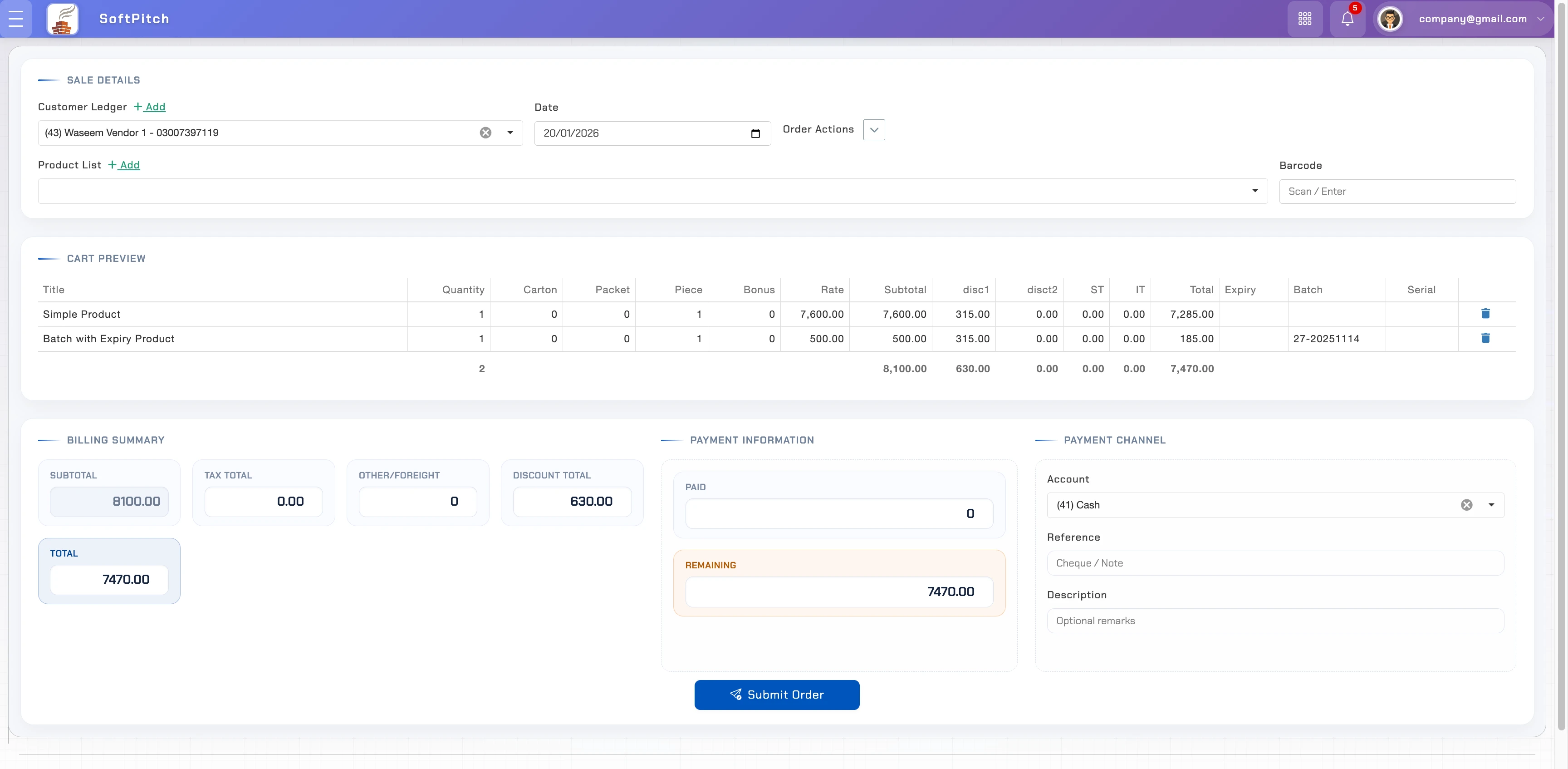The width and height of the screenshot is (1568, 769).
Task: Open the date calendar picker
Action: [x=755, y=133]
